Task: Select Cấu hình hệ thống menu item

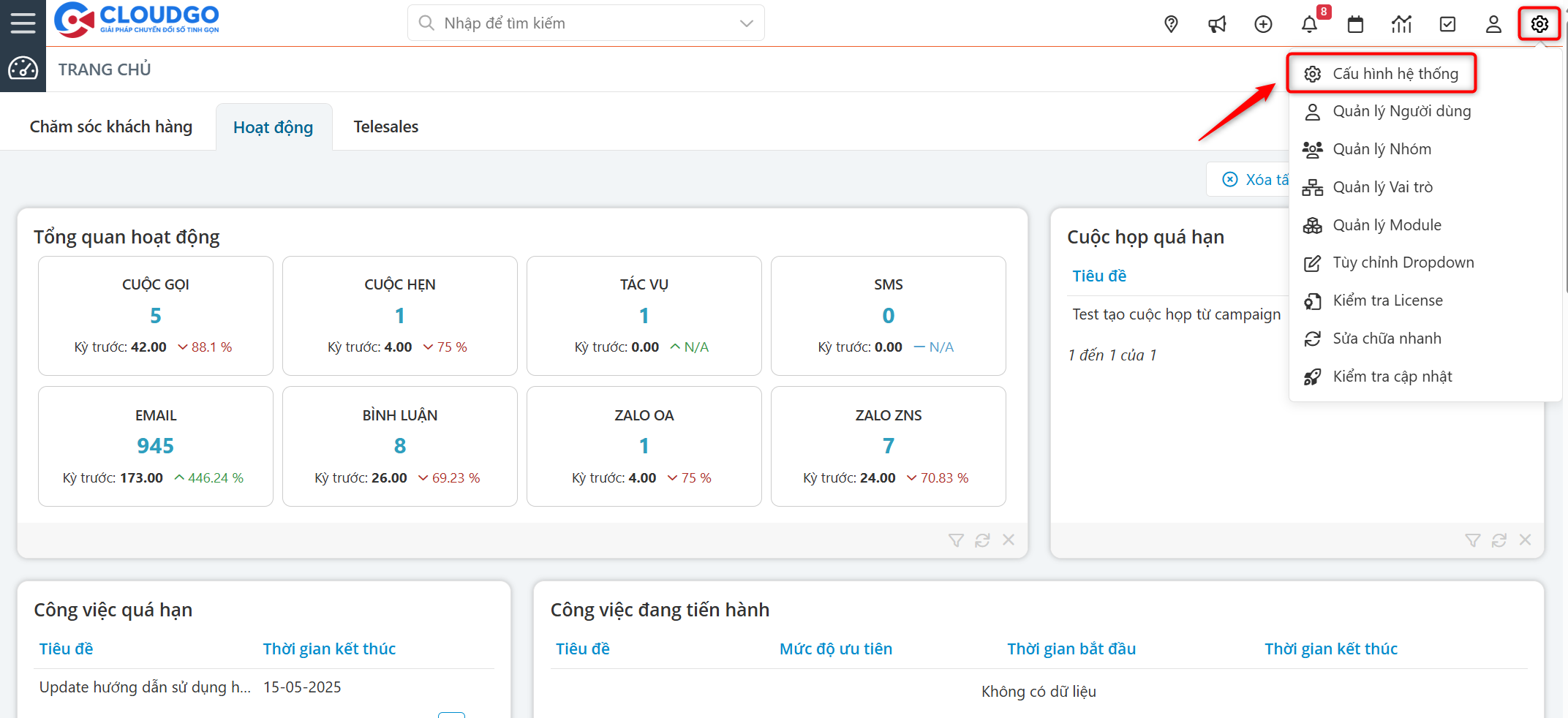Action: click(x=1395, y=74)
